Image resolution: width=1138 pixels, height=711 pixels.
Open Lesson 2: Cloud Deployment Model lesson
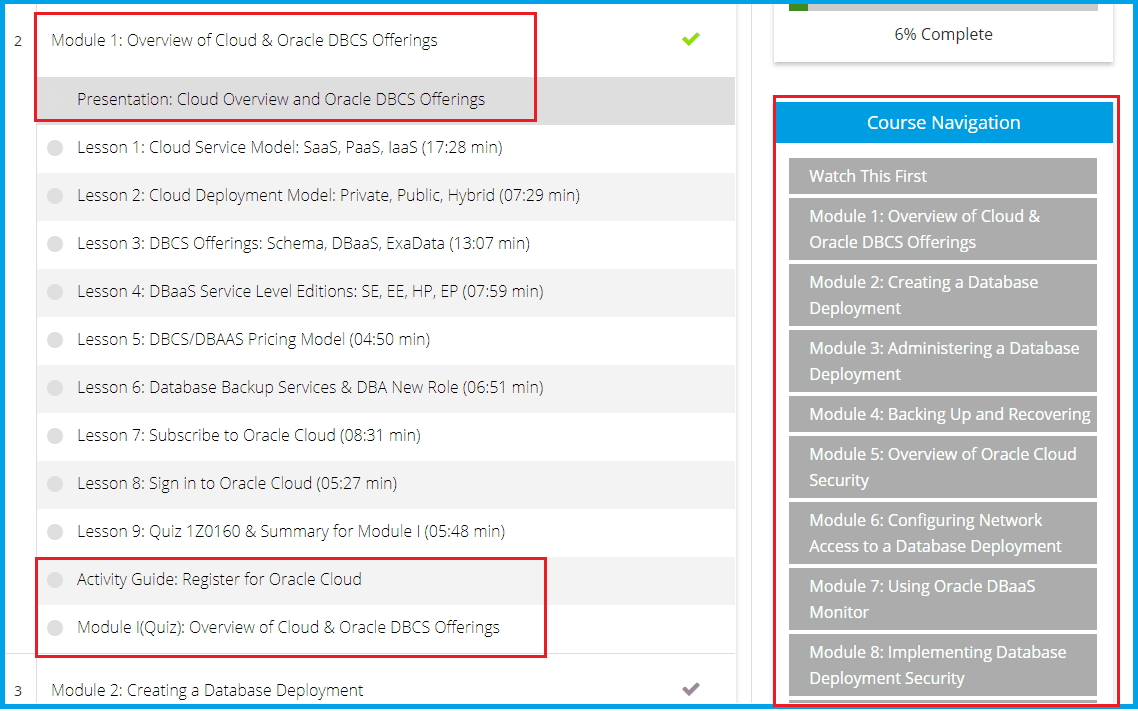(x=328, y=195)
